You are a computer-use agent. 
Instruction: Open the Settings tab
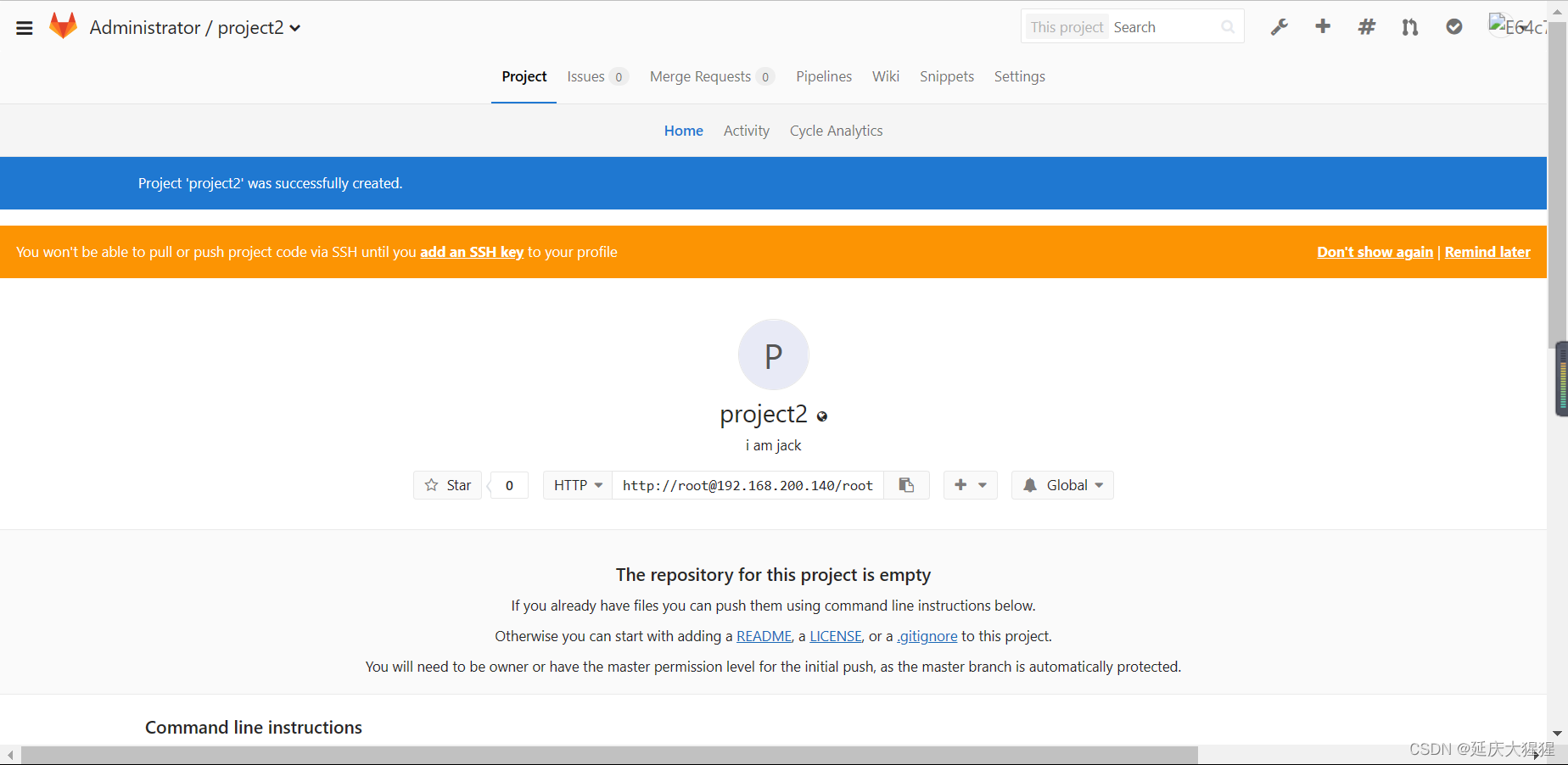pyautogui.click(x=1020, y=76)
